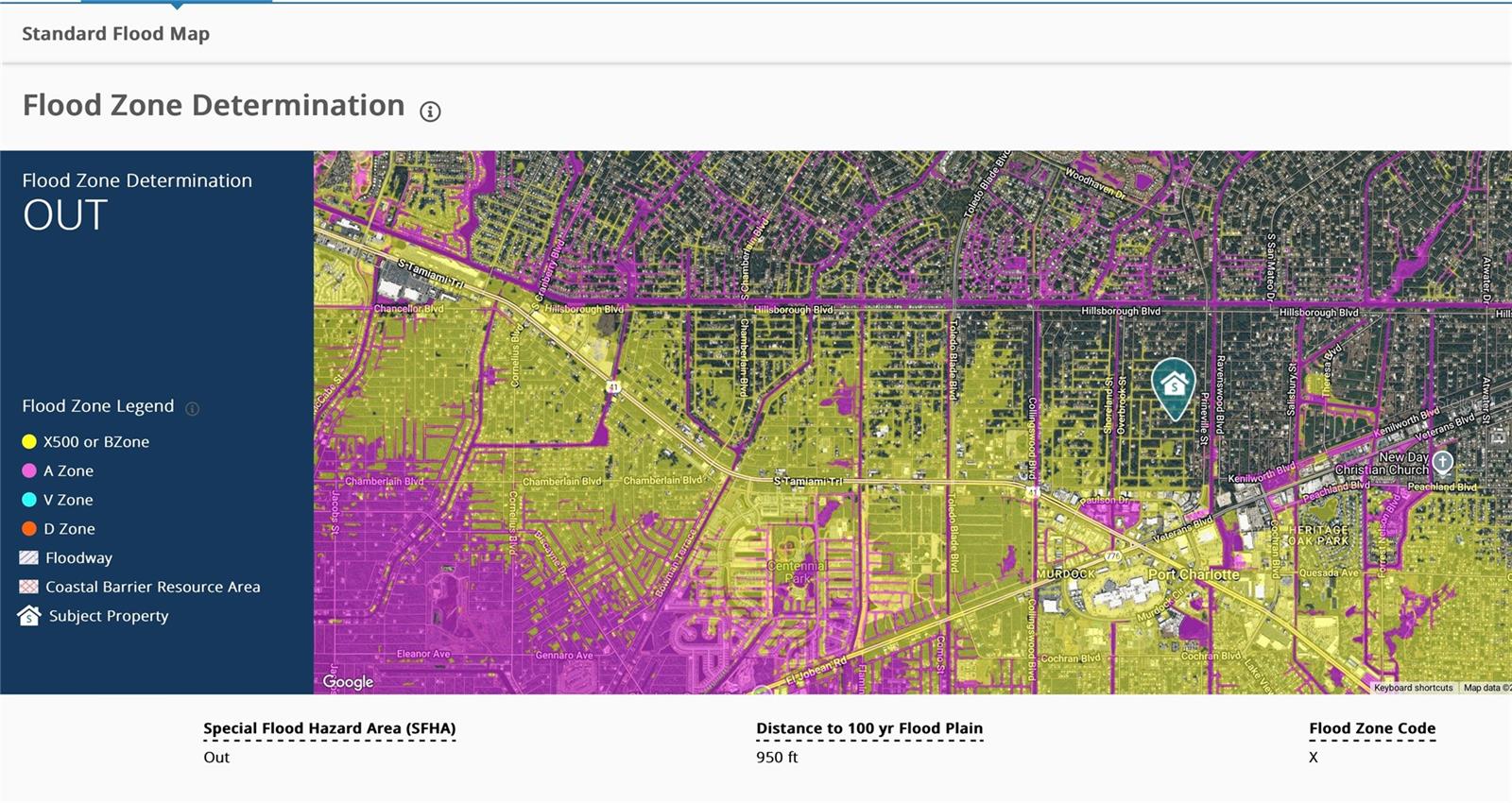Click the Port Charlotte label on map
This screenshot has width=1512, height=803.
coord(1193,574)
